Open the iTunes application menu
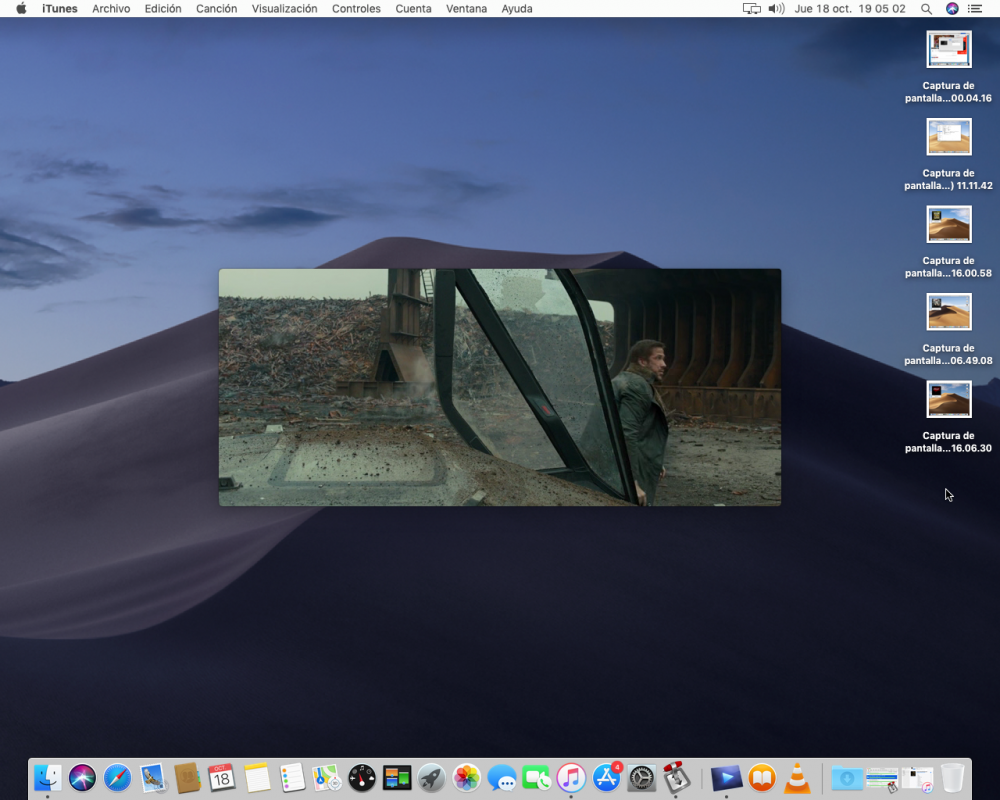Screen dimensions: 1000x800 [59, 8]
